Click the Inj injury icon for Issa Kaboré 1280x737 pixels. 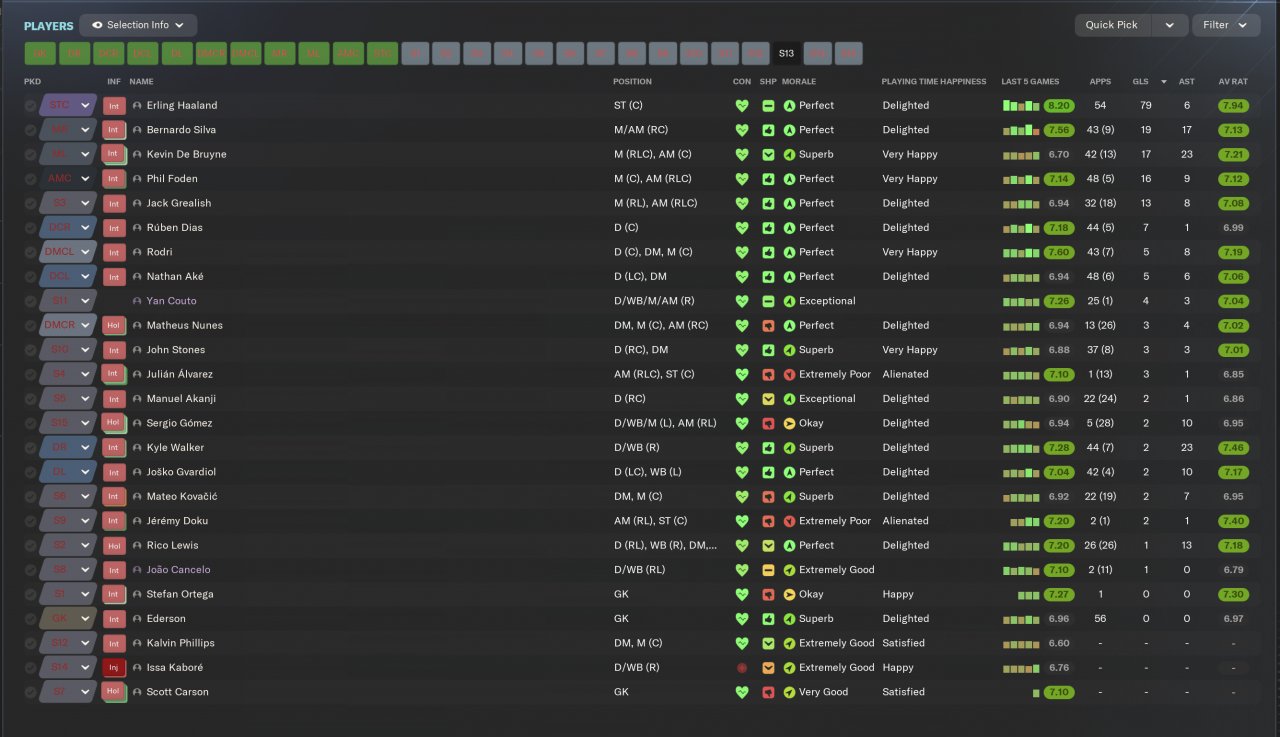tap(114, 667)
